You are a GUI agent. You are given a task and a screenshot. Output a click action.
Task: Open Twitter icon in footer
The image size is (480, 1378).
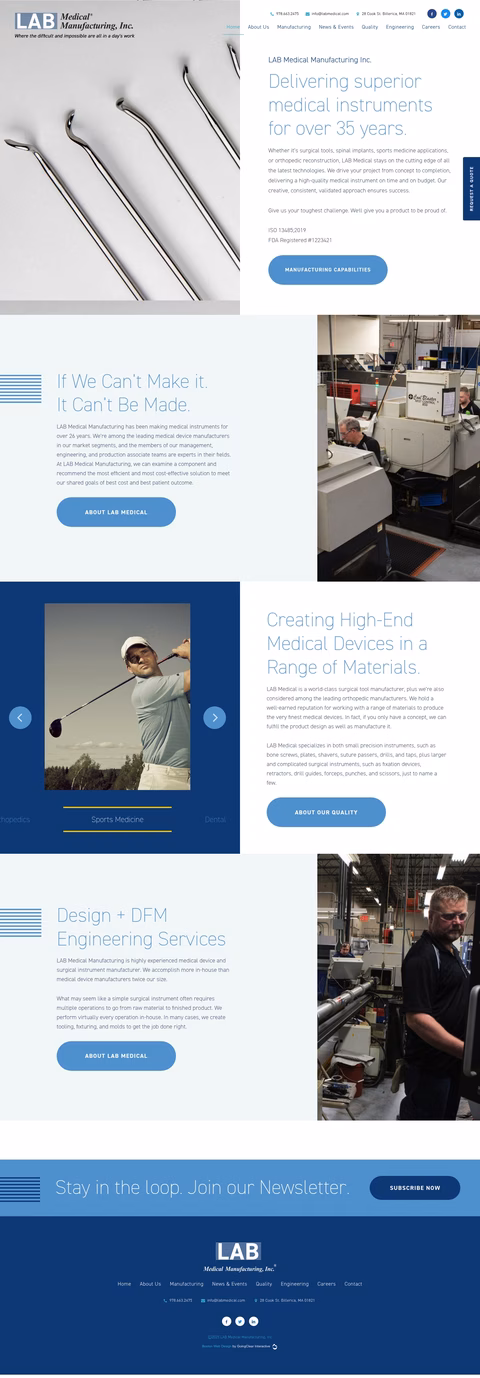coord(240,1321)
